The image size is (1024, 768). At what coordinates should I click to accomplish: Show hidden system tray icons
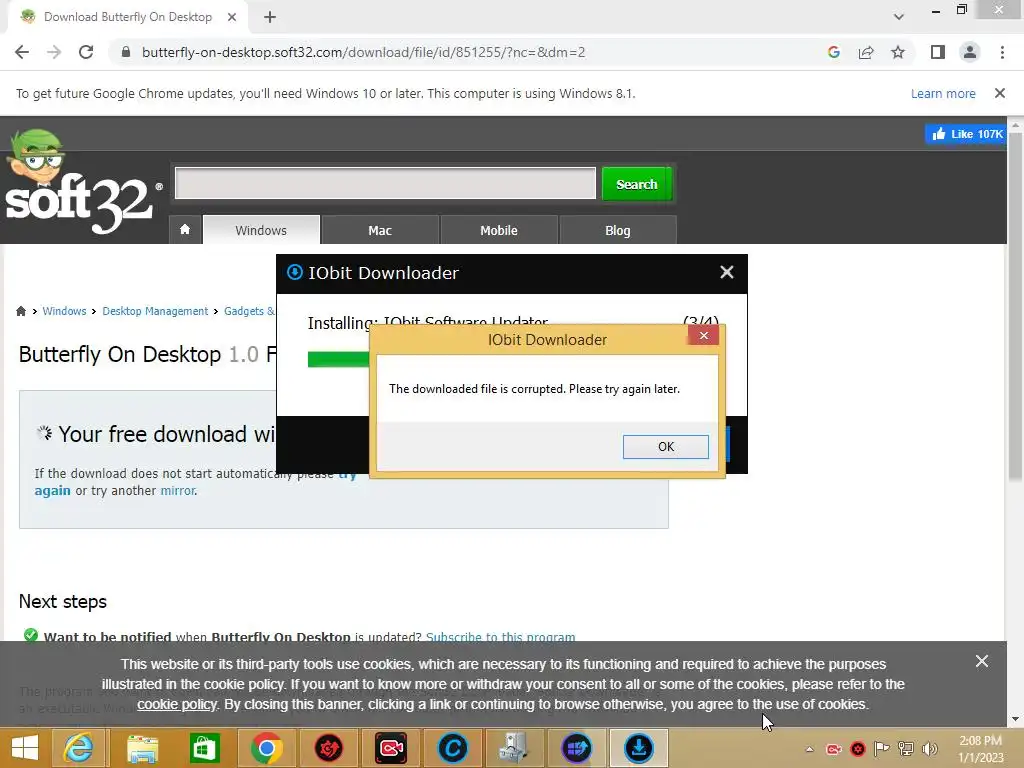(809, 749)
